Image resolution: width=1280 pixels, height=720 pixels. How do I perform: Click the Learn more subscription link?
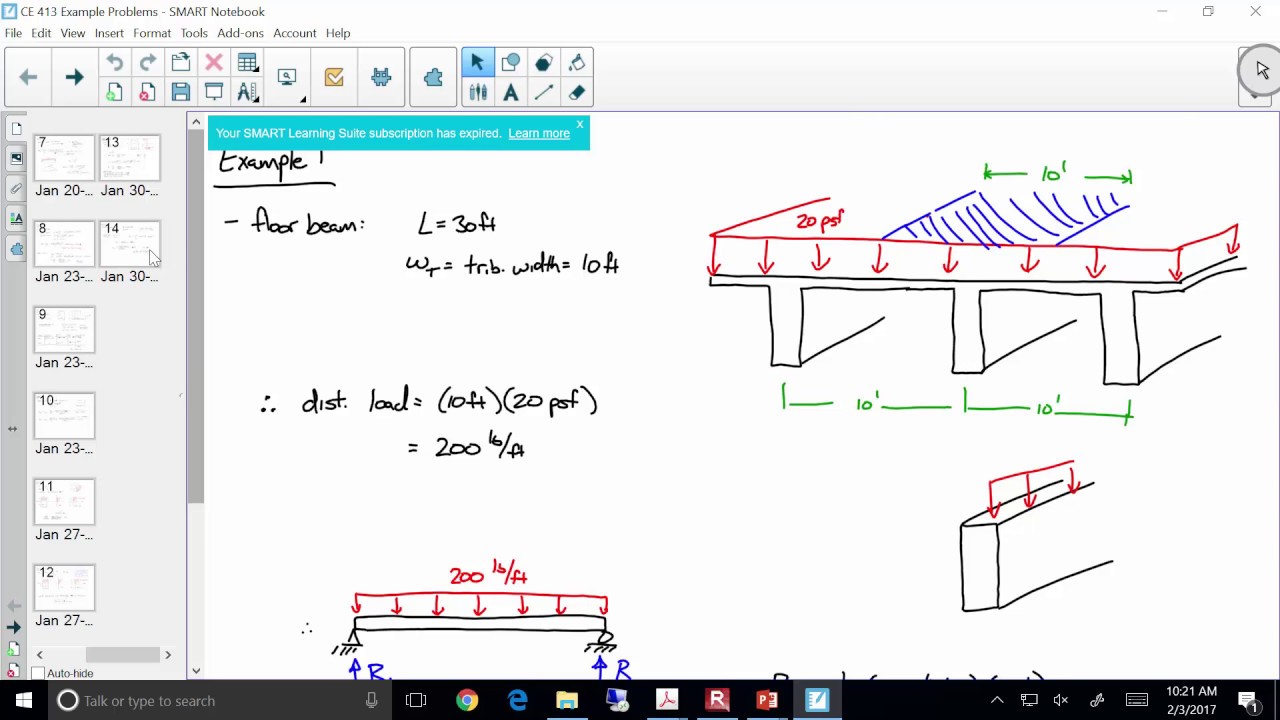(x=539, y=133)
